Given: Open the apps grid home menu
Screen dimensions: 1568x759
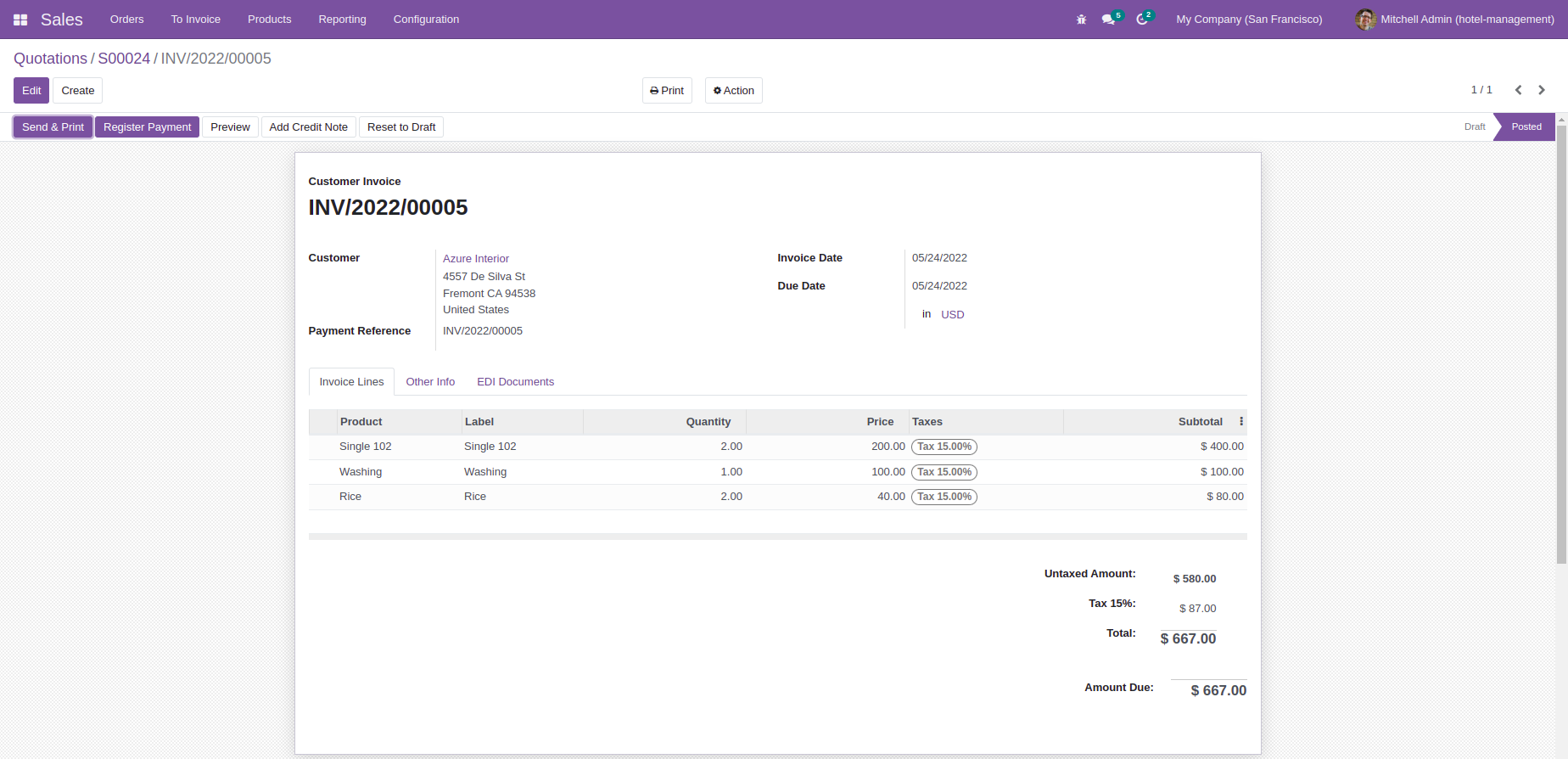Looking at the screenshot, I should (20, 20).
